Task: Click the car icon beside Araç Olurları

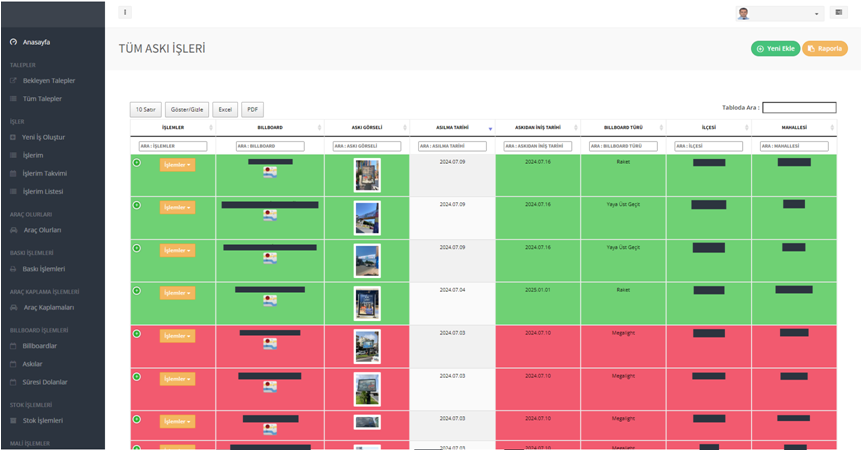Action: (13, 230)
